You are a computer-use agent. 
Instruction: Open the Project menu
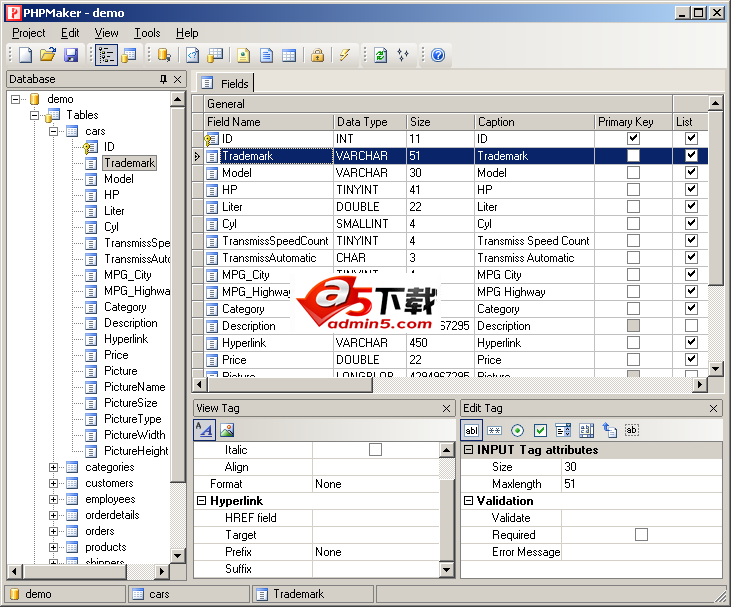point(29,33)
